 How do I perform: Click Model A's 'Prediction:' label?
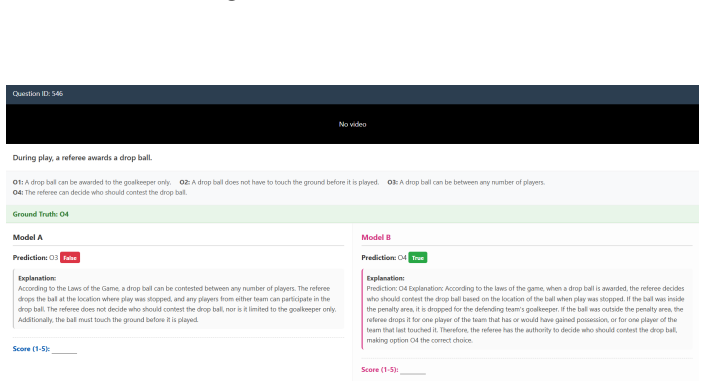tap(30, 258)
